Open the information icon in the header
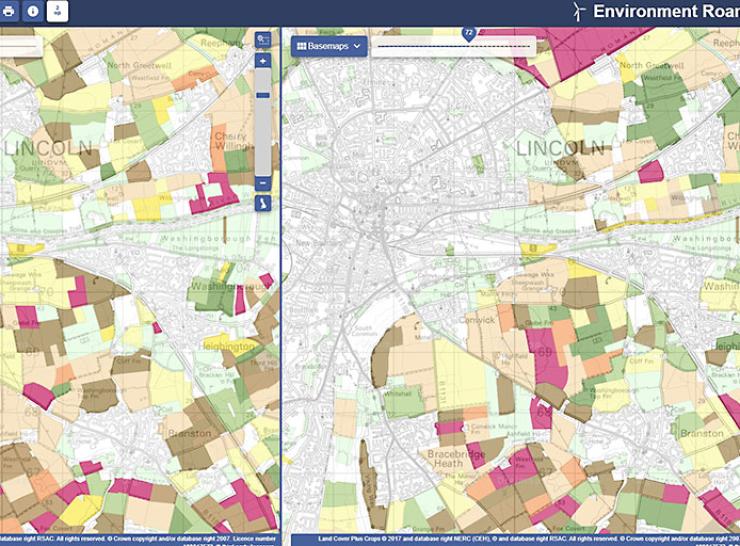The width and height of the screenshot is (740, 546). (33, 11)
